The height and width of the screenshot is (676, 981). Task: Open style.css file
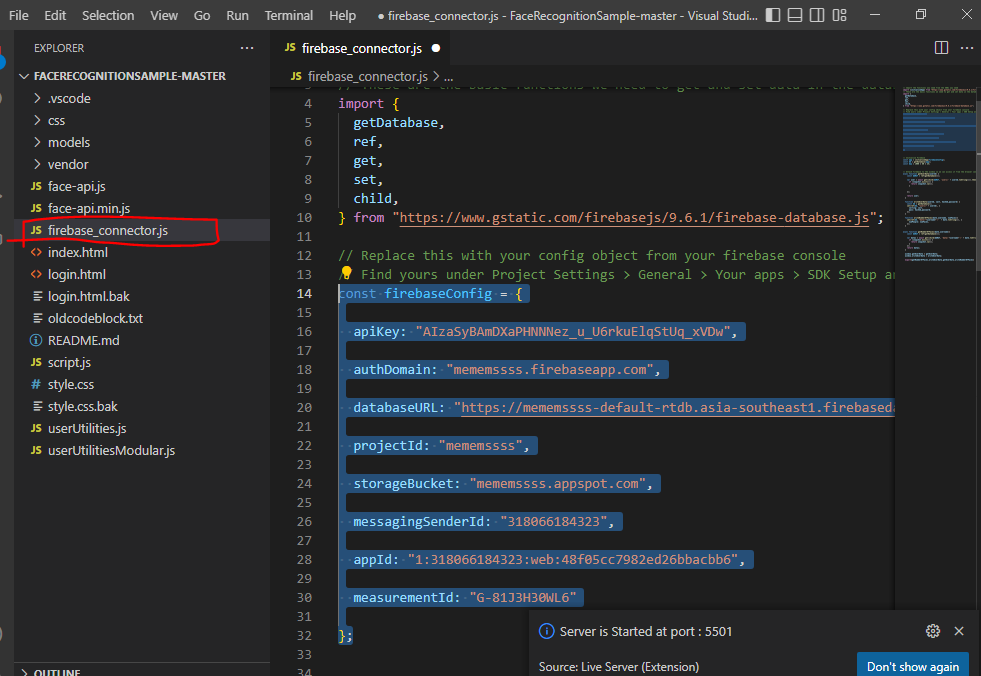pos(142,384)
